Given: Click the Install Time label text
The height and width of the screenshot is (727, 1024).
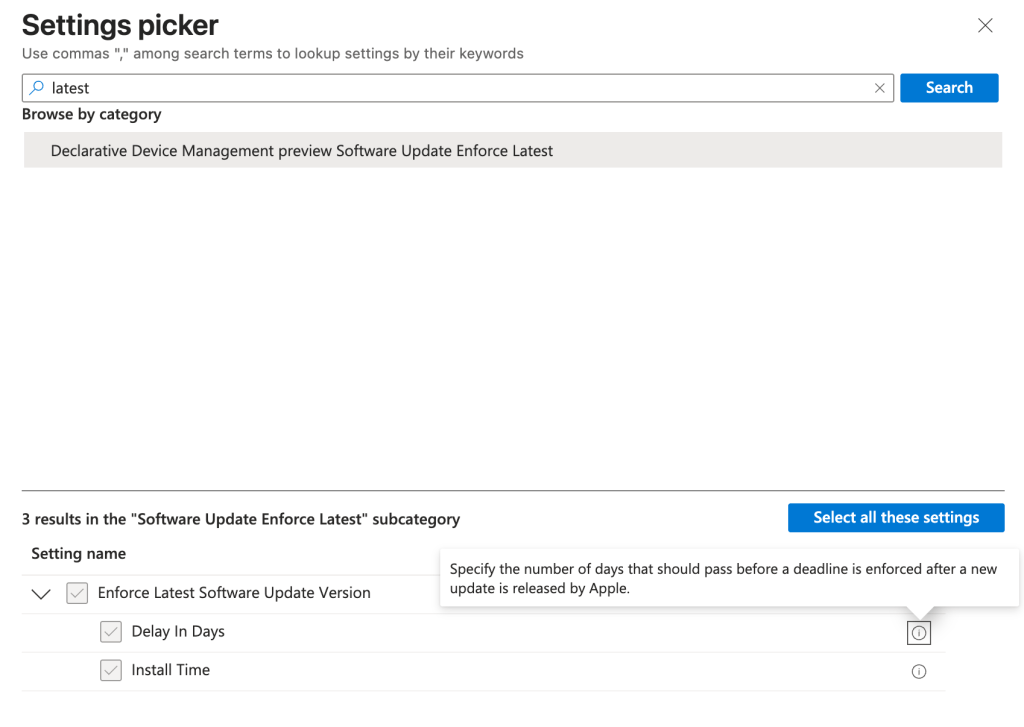Looking at the screenshot, I should point(171,671).
